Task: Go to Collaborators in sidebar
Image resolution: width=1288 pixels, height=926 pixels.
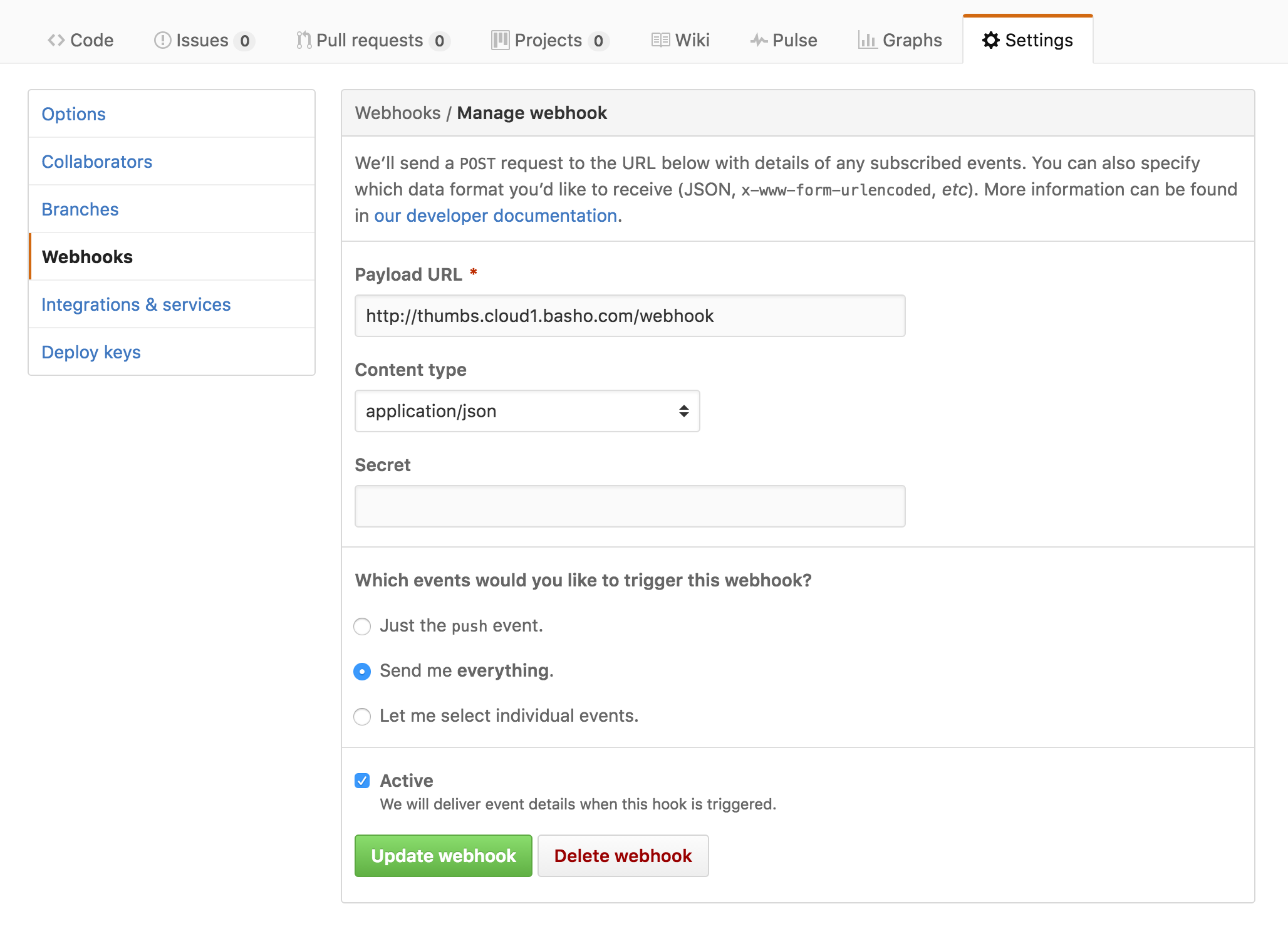Action: (x=97, y=162)
